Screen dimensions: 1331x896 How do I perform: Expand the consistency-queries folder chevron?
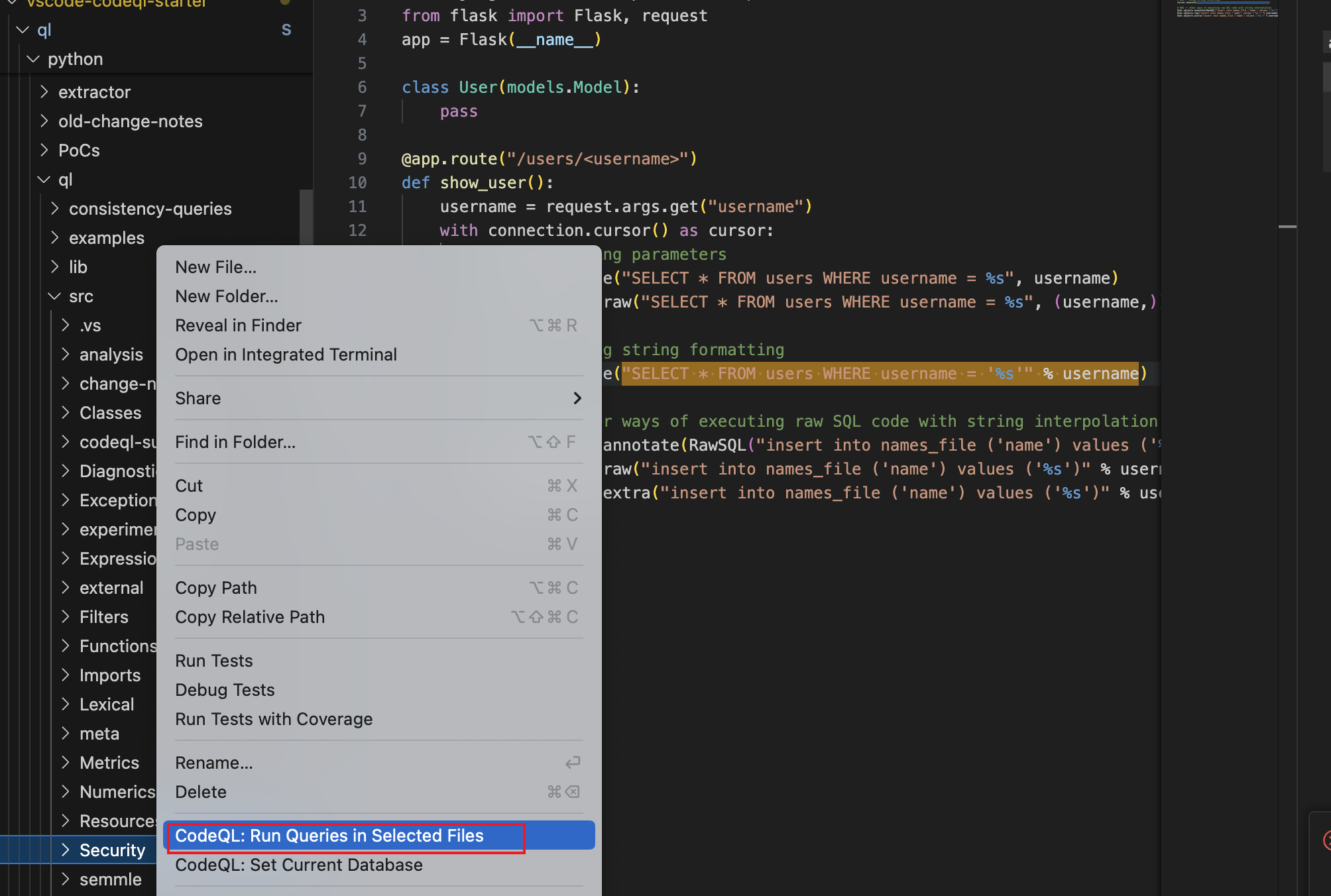click(x=54, y=208)
